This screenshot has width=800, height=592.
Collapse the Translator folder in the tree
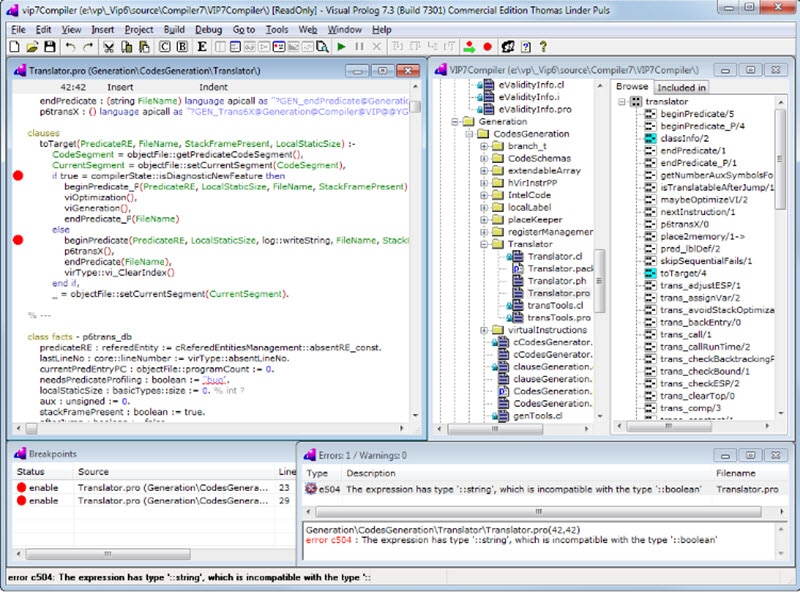click(x=485, y=243)
